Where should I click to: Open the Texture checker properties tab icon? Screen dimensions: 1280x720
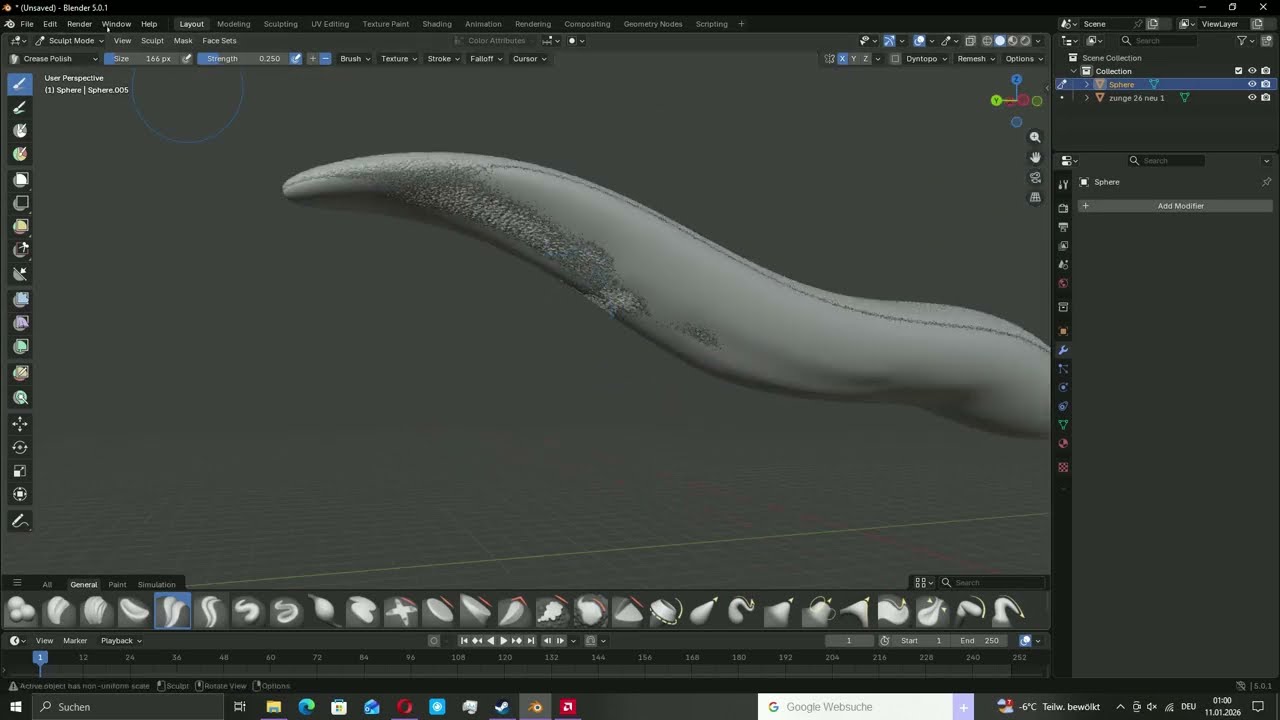1063,467
